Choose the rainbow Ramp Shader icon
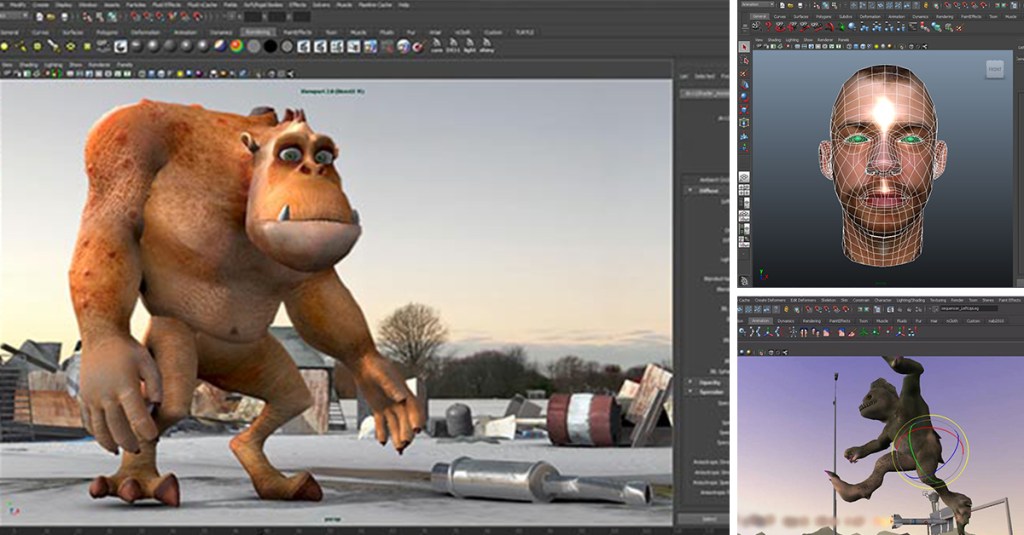This screenshot has width=1024, height=535. tap(236, 46)
